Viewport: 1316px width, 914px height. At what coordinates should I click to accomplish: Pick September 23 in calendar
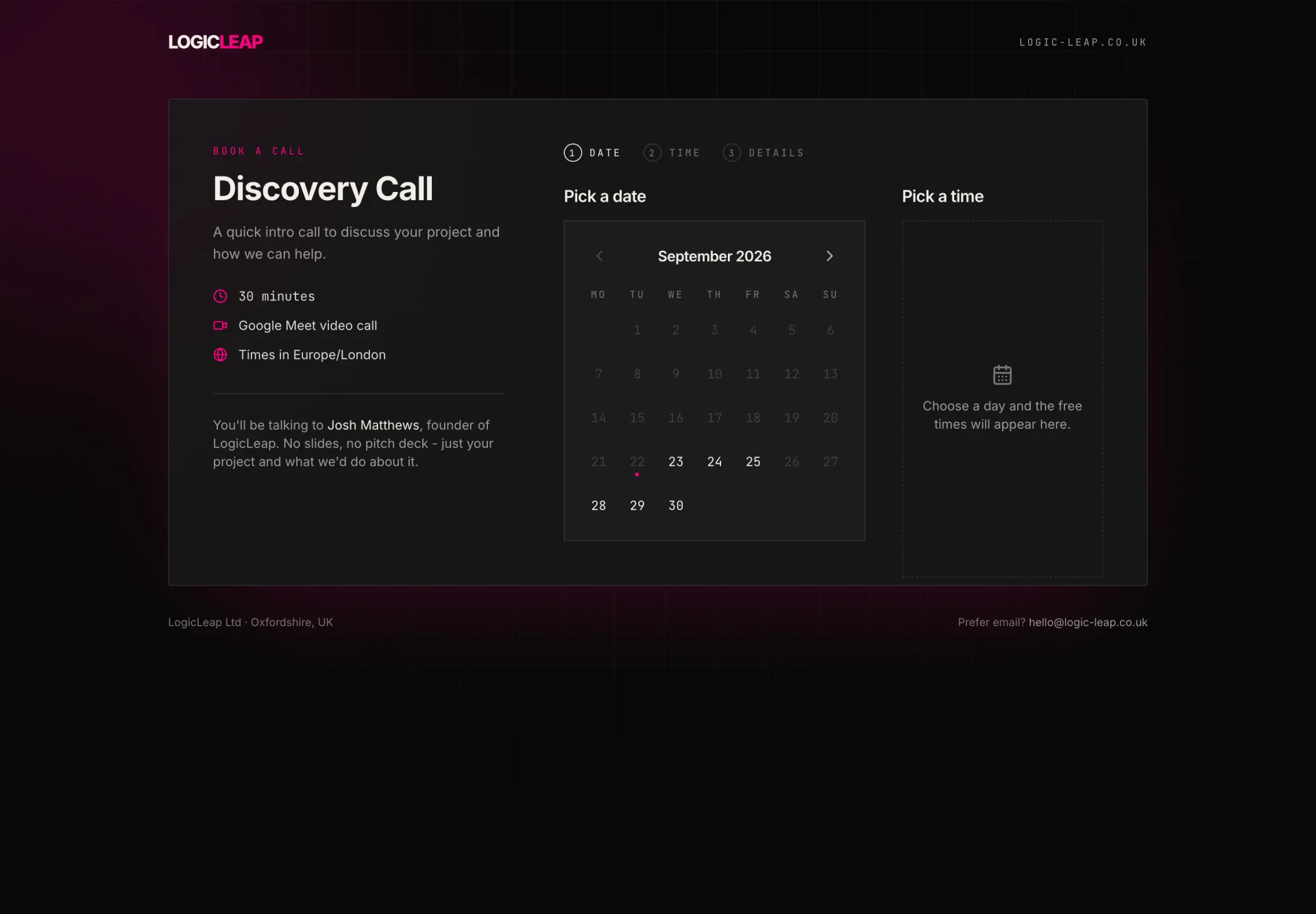click(676, 461)
